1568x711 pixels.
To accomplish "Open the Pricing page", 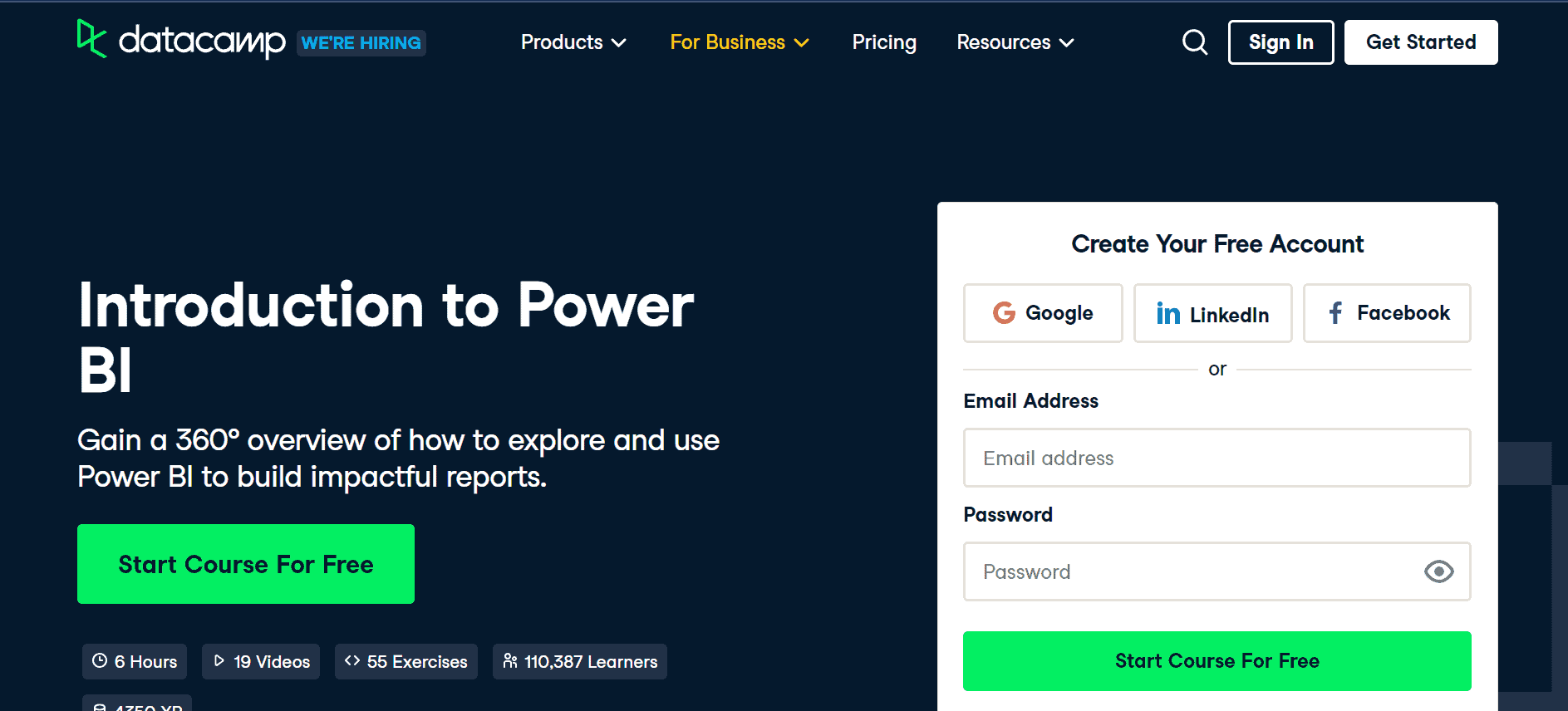I will 884,42.
